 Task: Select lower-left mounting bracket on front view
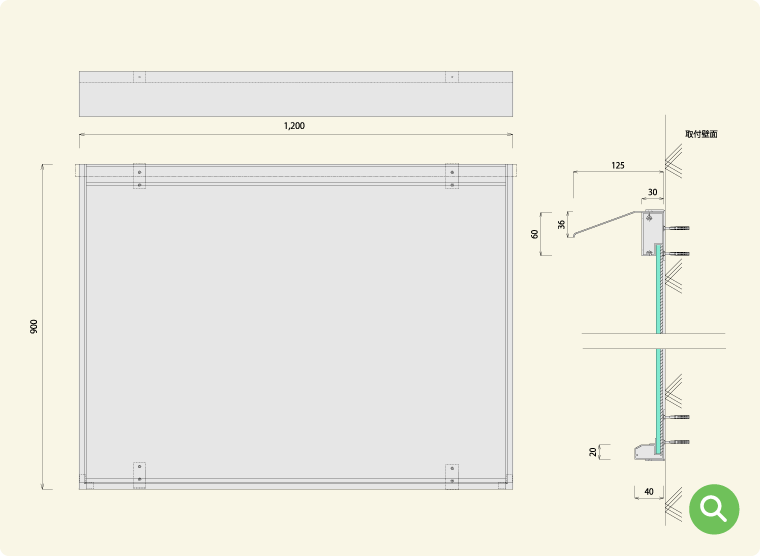pyautogui.click(x=139, y=476)
